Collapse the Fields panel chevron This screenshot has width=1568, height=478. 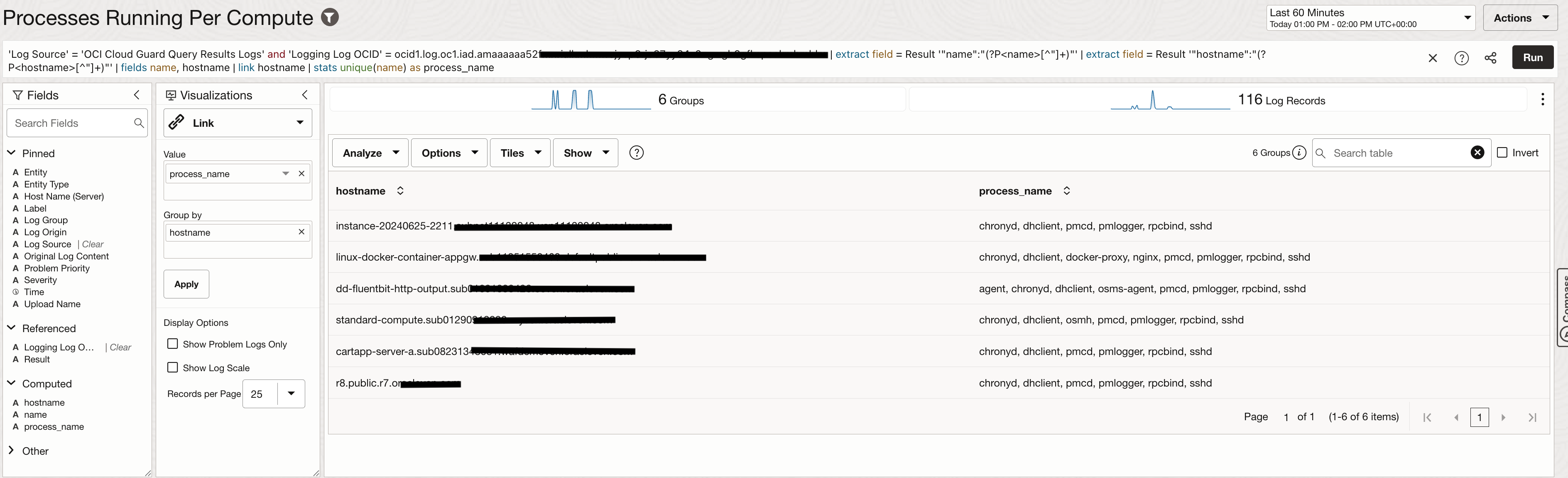(x=136, y=95)
